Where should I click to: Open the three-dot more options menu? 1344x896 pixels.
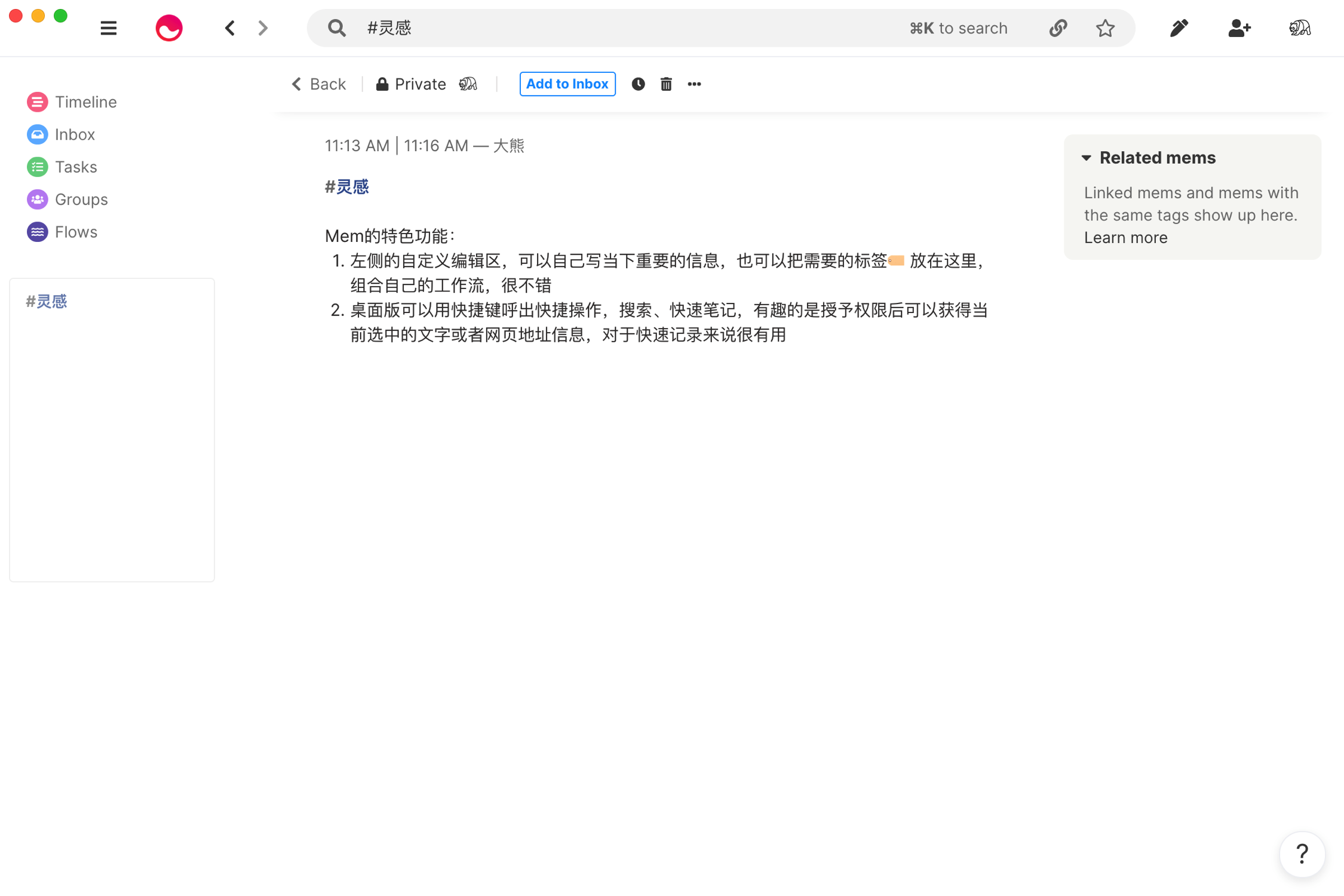(694, 84)
